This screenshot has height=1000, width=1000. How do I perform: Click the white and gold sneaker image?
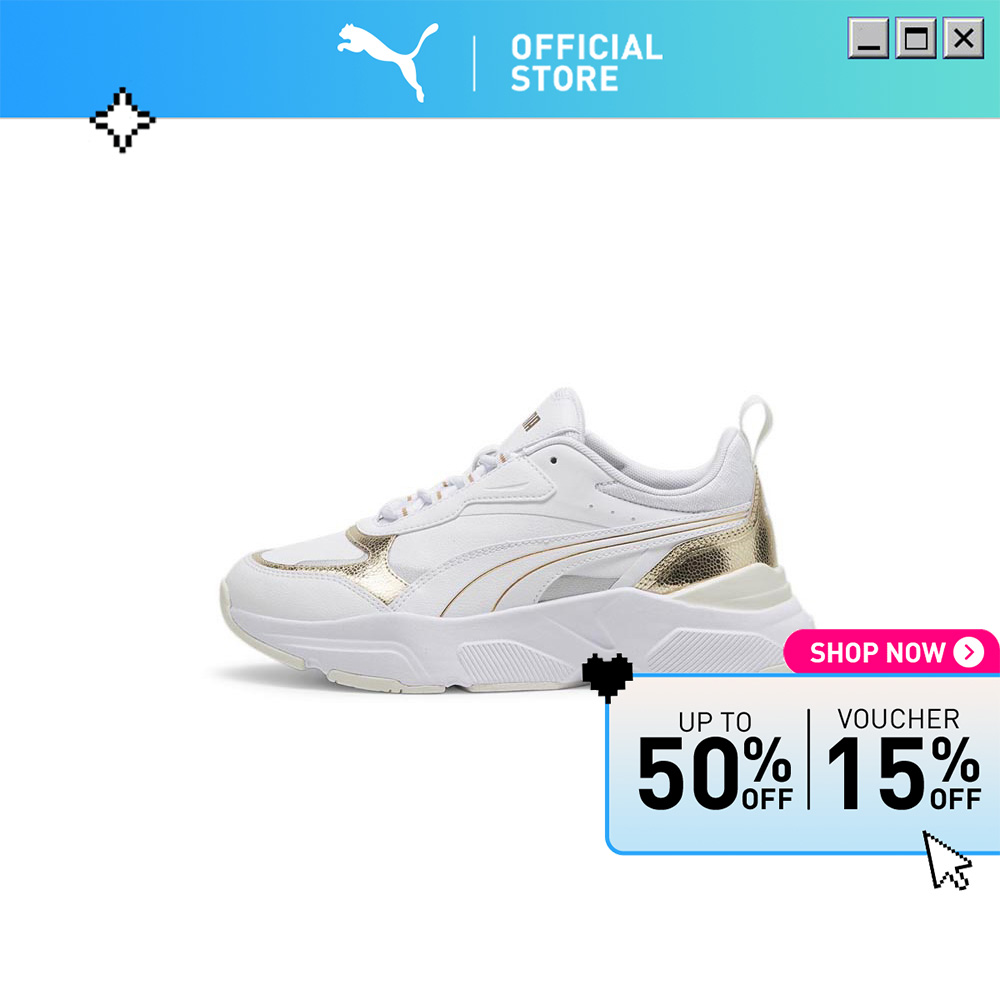coord(515,541)
